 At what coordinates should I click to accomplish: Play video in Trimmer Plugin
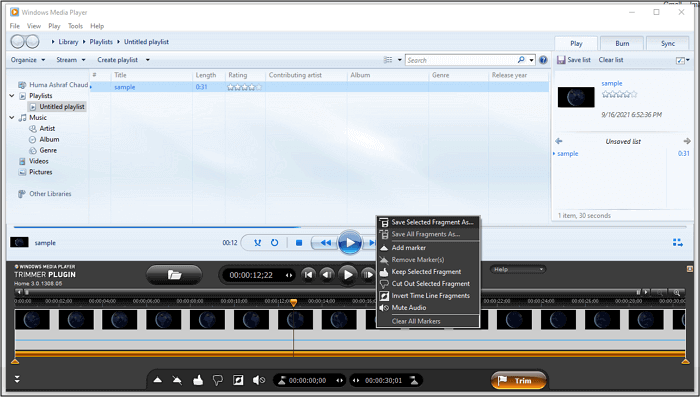click(x=348, y=275)
